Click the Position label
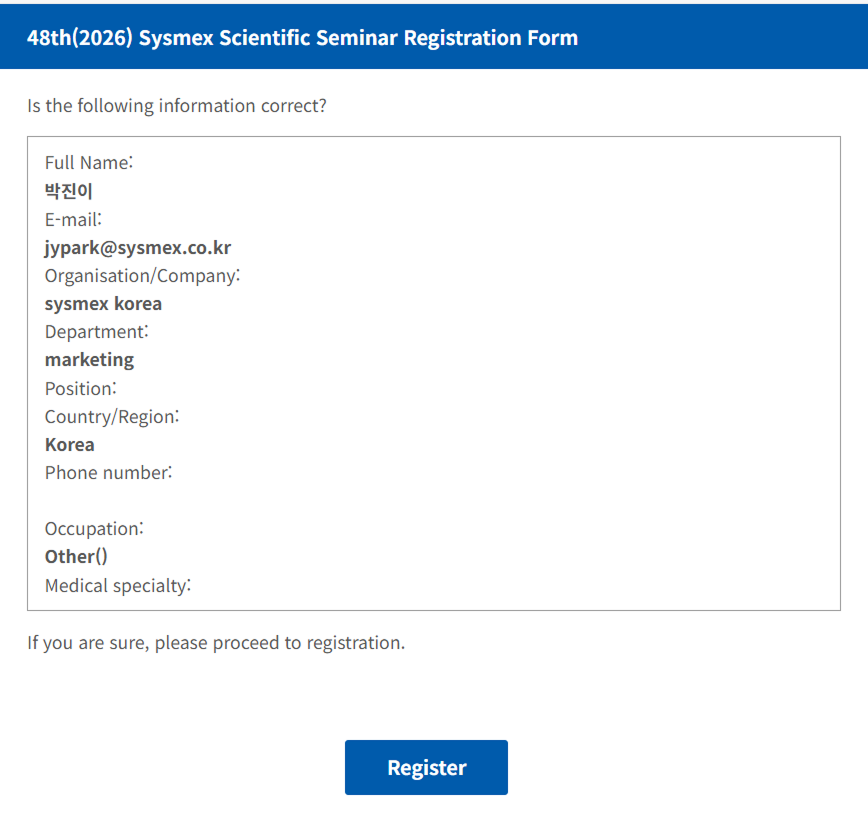Image resolution: width=868 pixels, height=833 pixels. 80,387
